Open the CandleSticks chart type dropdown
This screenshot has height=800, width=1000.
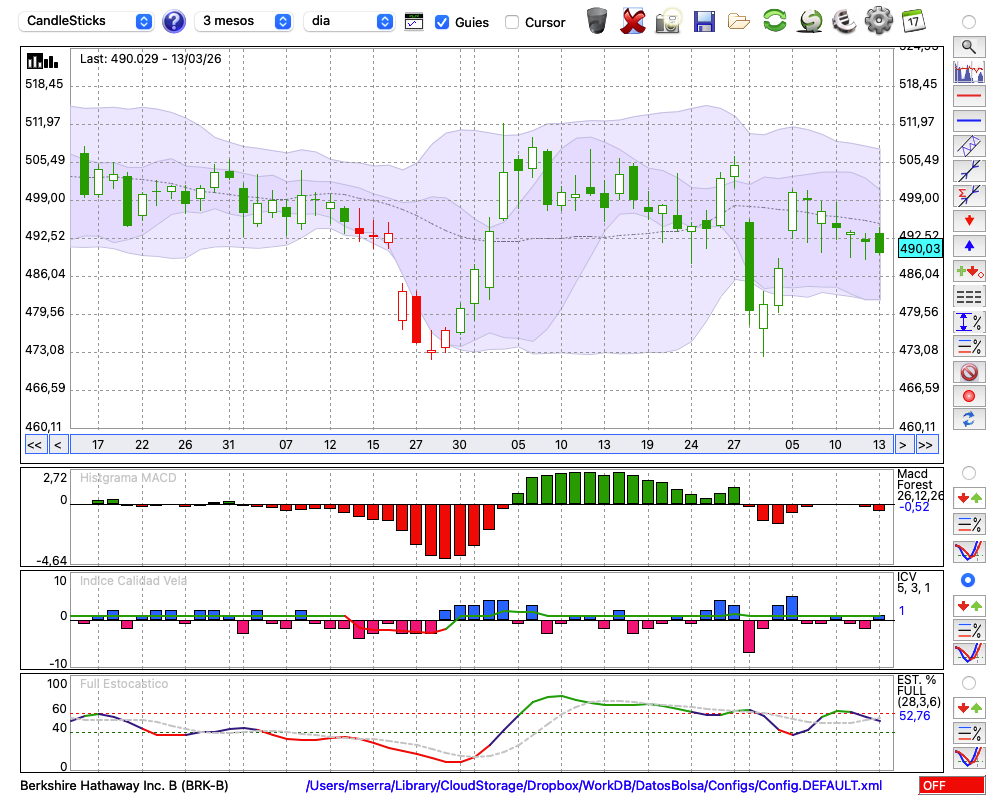[x=88, y=21]
